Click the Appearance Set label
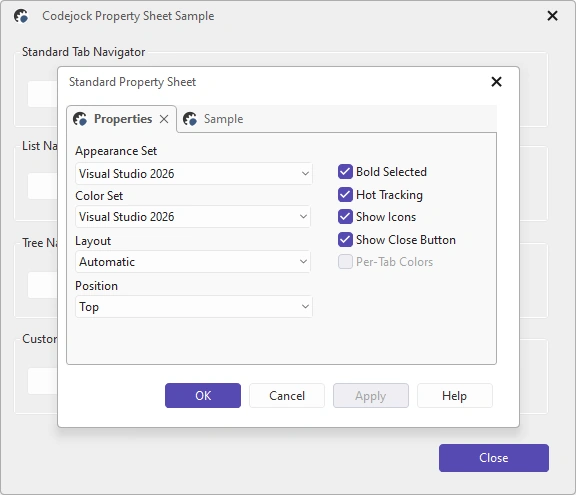Viewport: 576px width, 495px height. (116, 151)
